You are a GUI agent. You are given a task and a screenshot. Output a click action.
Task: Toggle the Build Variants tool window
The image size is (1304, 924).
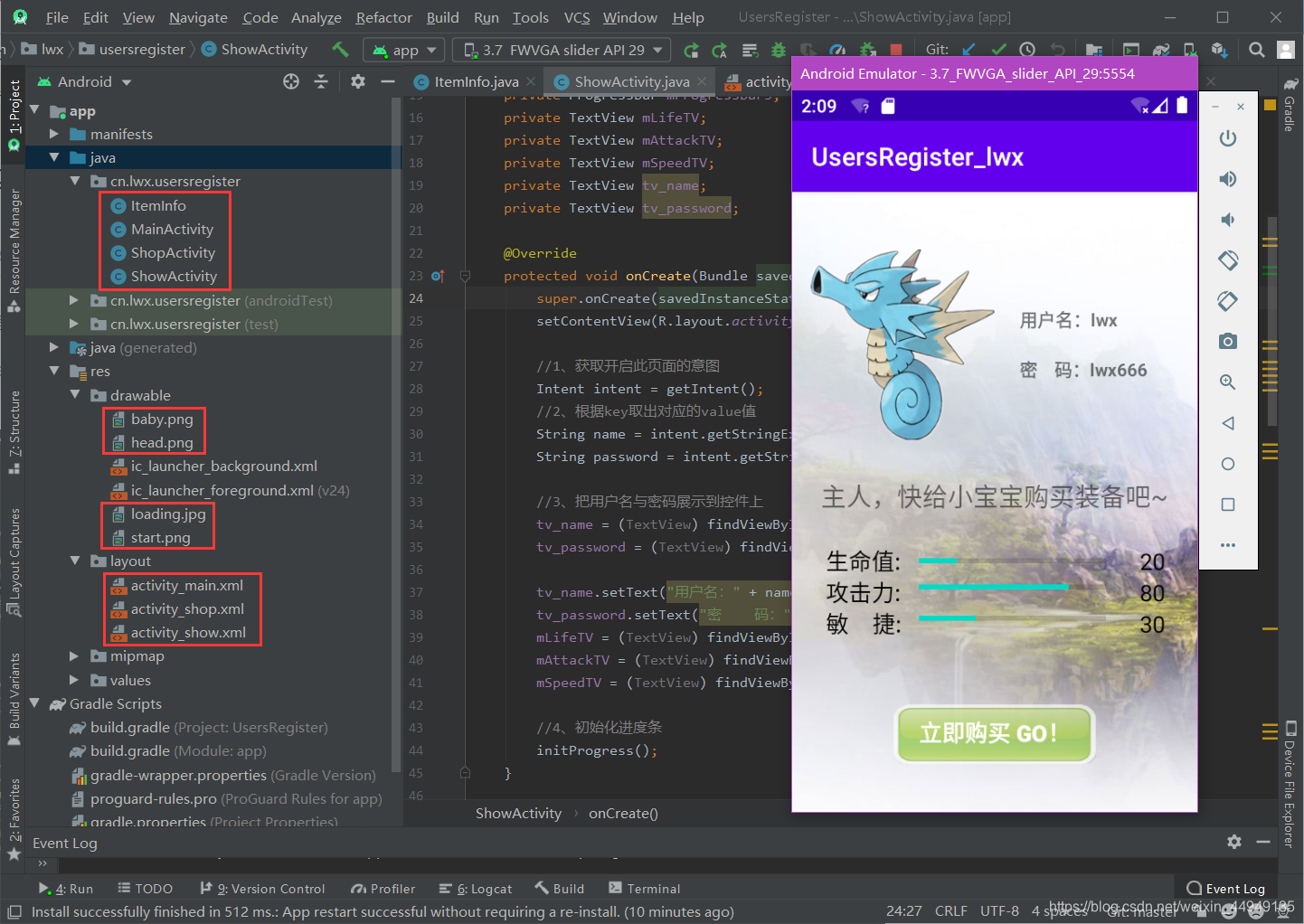point(14,699)
